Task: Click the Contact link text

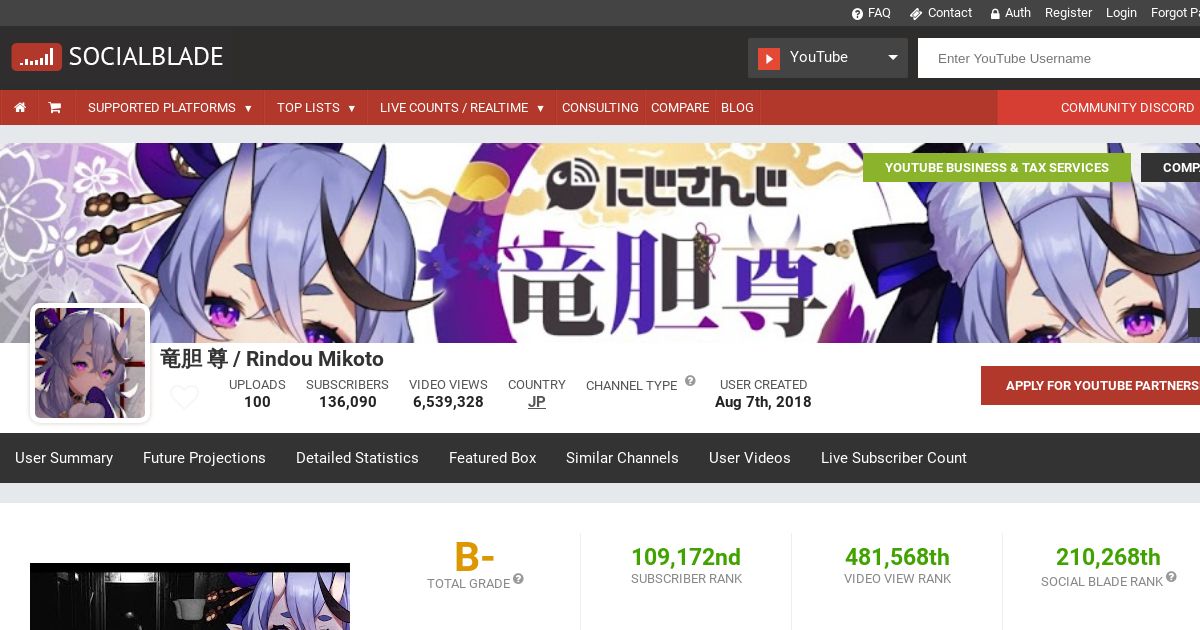Action: pos(950,13)
